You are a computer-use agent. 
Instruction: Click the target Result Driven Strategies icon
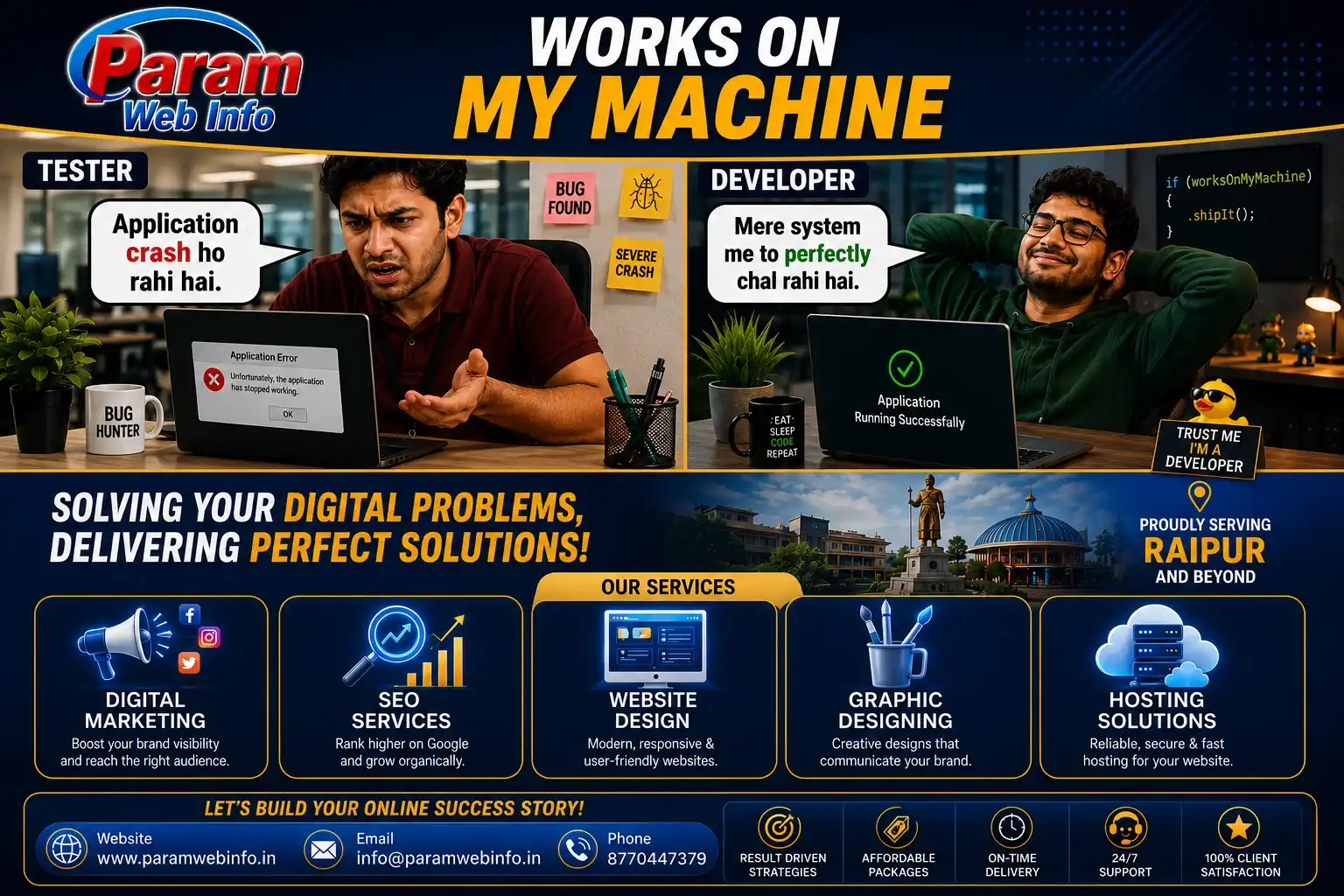click(x=780, y=828)
